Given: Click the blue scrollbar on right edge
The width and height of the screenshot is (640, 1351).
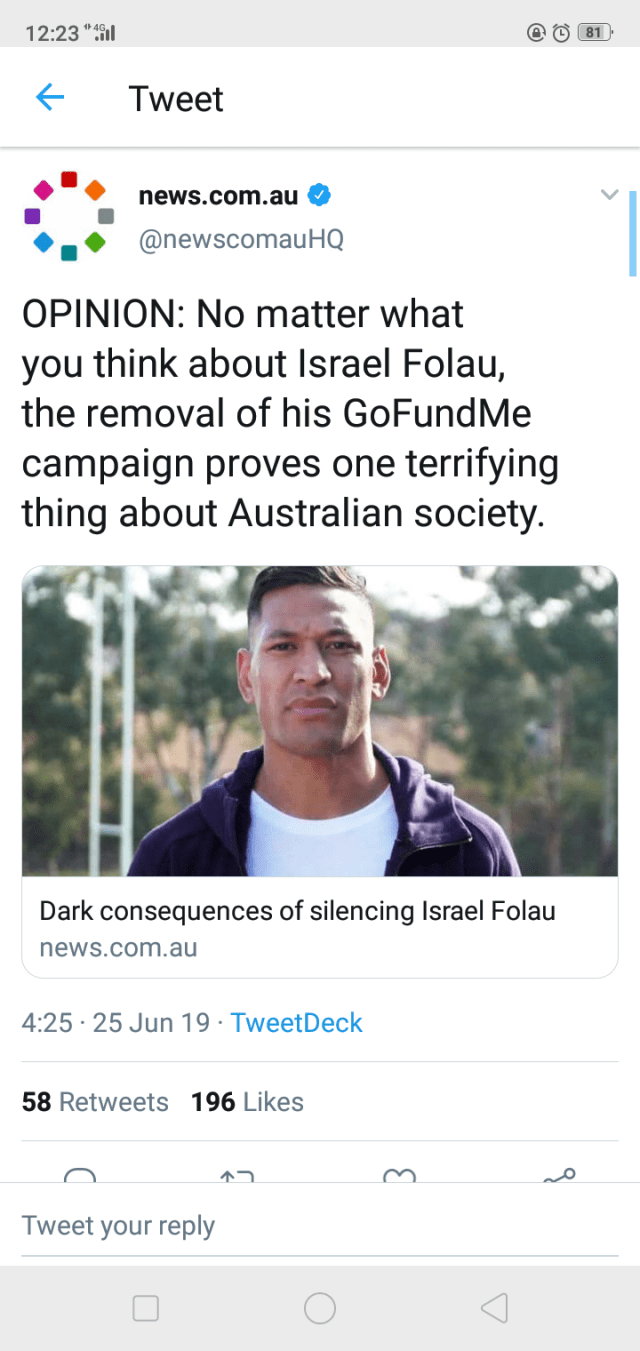Looking at the screenshot, I should (632, 233).
